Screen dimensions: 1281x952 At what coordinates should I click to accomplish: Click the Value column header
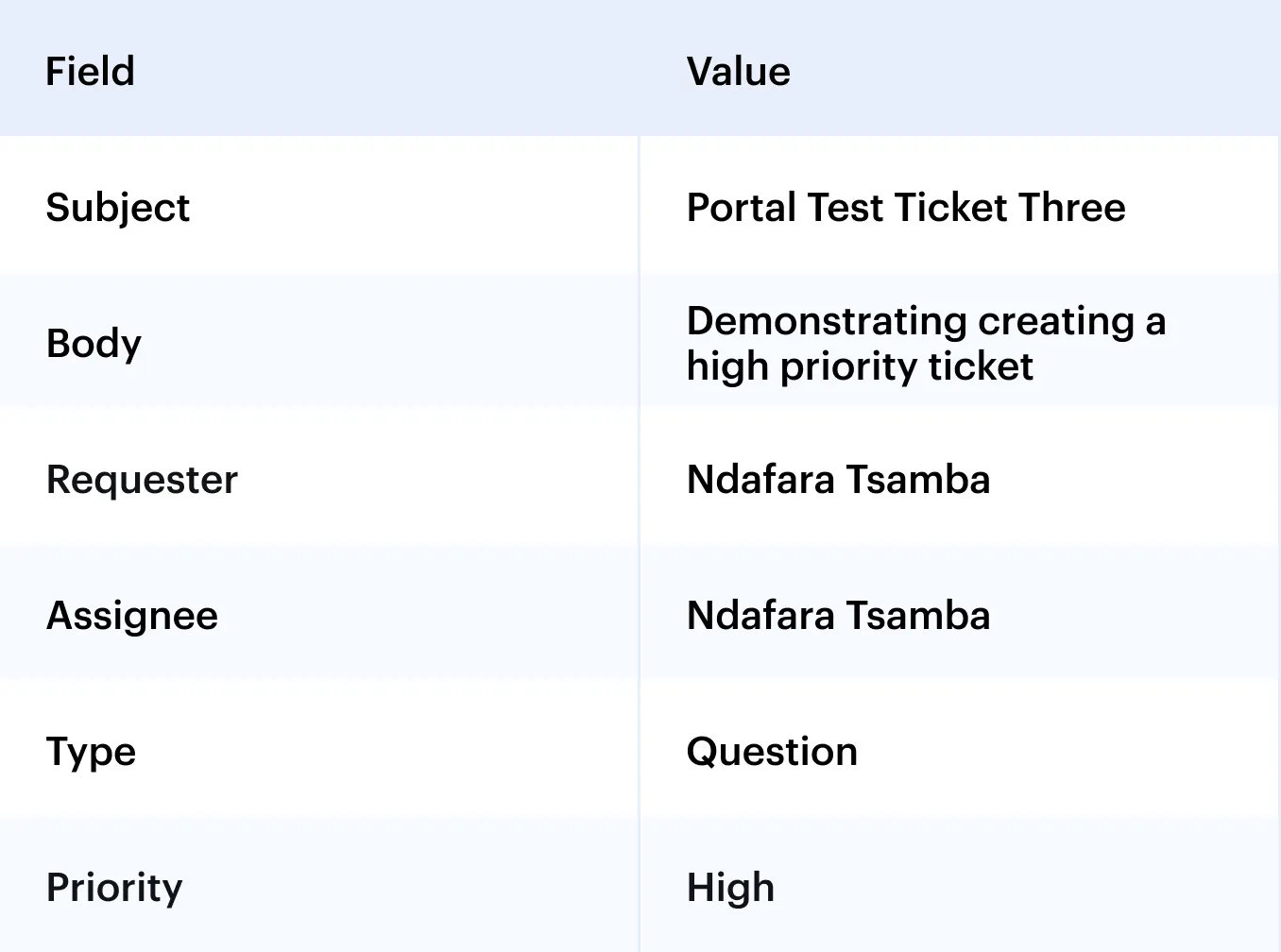[738, 72]
